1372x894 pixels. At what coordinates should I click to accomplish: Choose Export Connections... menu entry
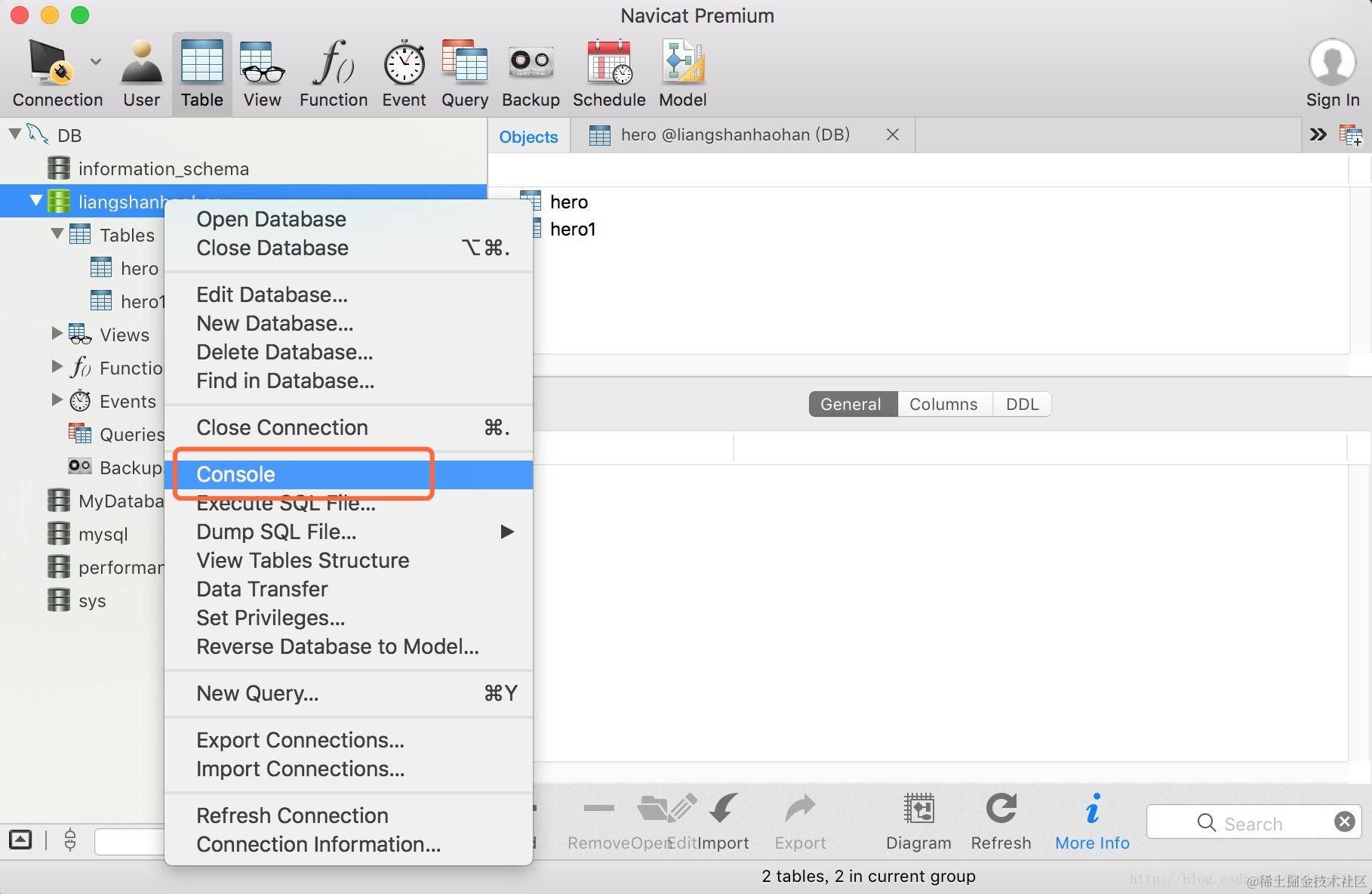[x=349, y=740]
